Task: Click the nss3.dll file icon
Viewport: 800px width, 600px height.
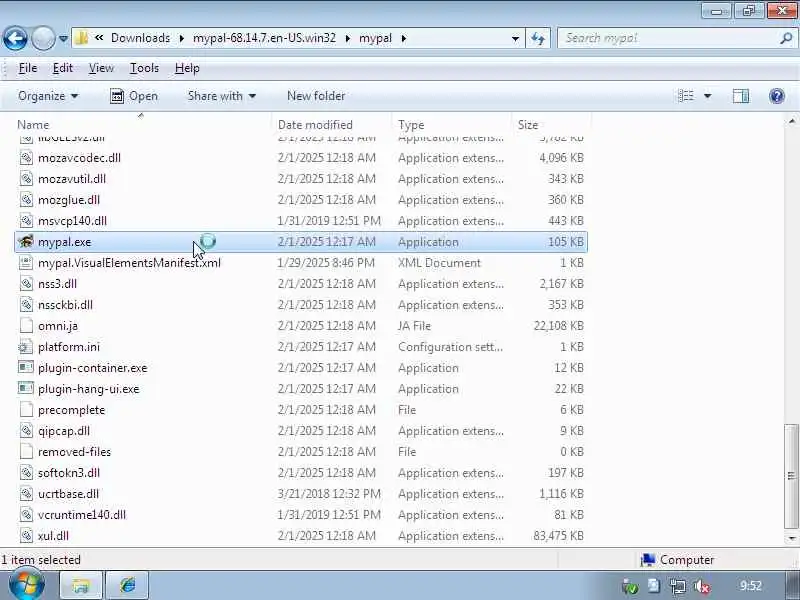Action: tap(26, 284)
